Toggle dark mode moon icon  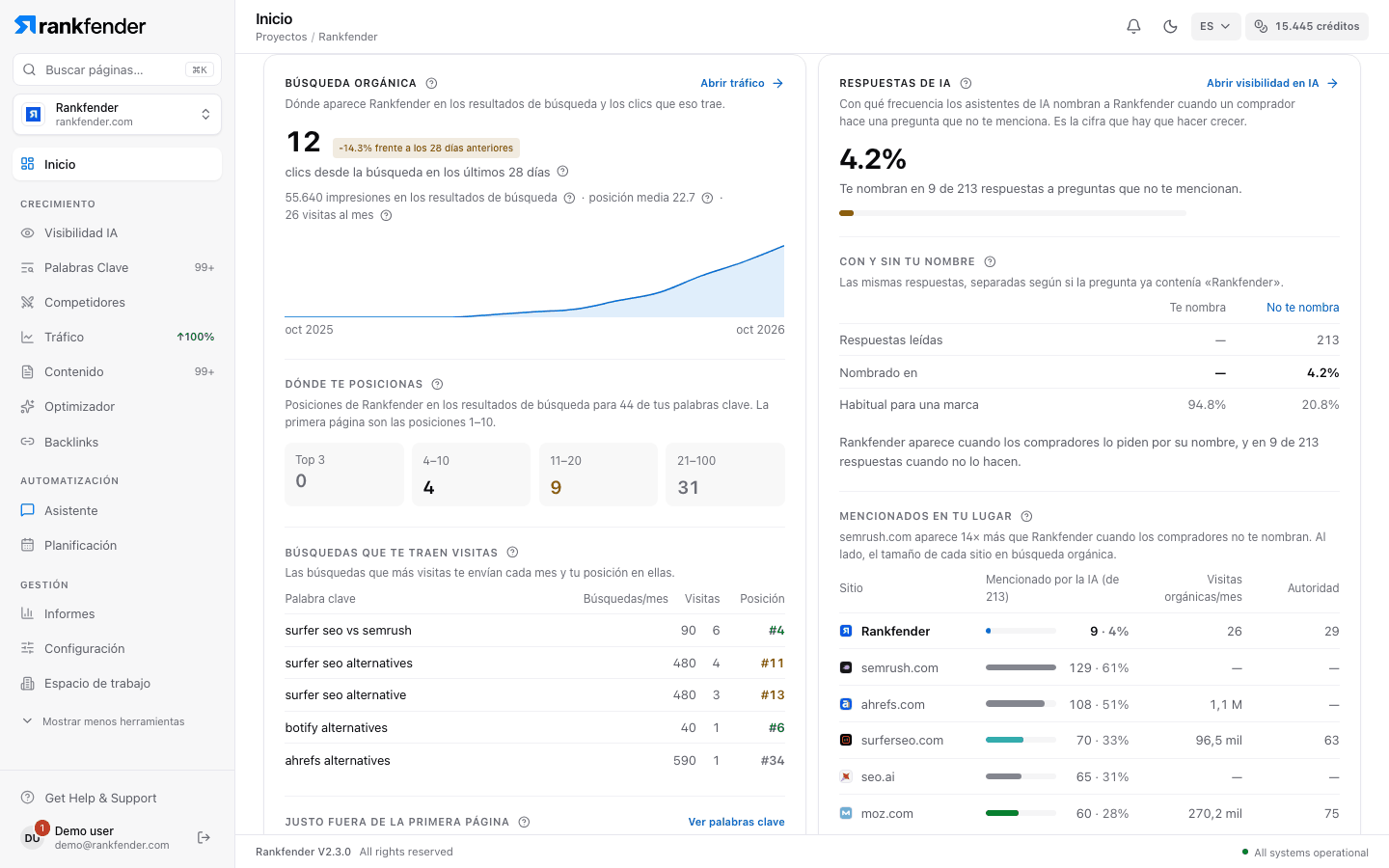pyautogui.click(x=1170, y=26)
